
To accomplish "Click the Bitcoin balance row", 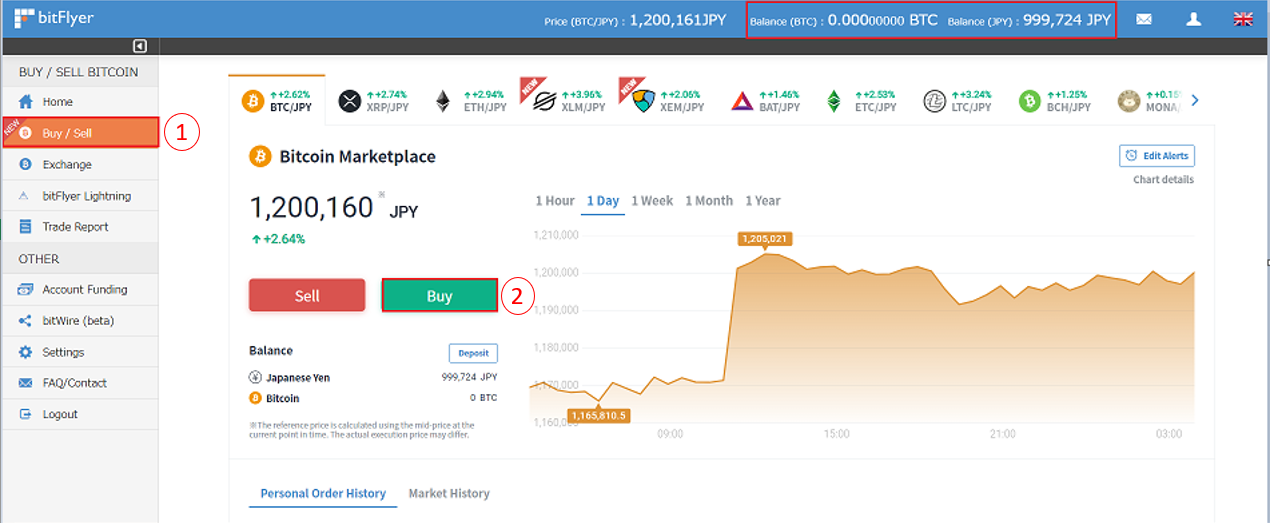I will coord(373,398).
